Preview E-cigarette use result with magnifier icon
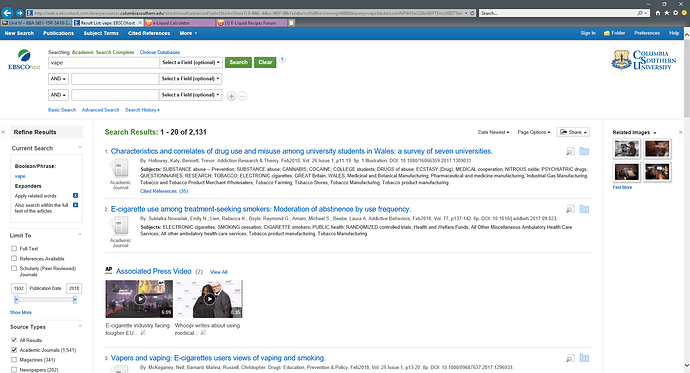The height and width of the screenshot is (373, 690). click(570, 209)
